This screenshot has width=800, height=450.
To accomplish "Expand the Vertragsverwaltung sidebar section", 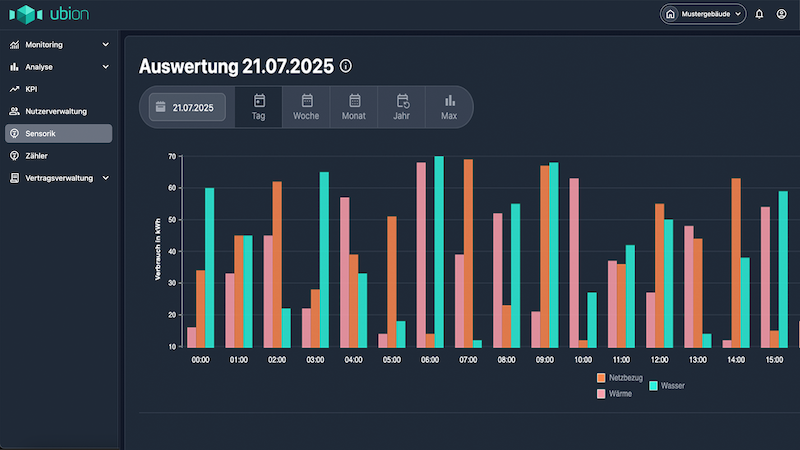I will 105,178.
